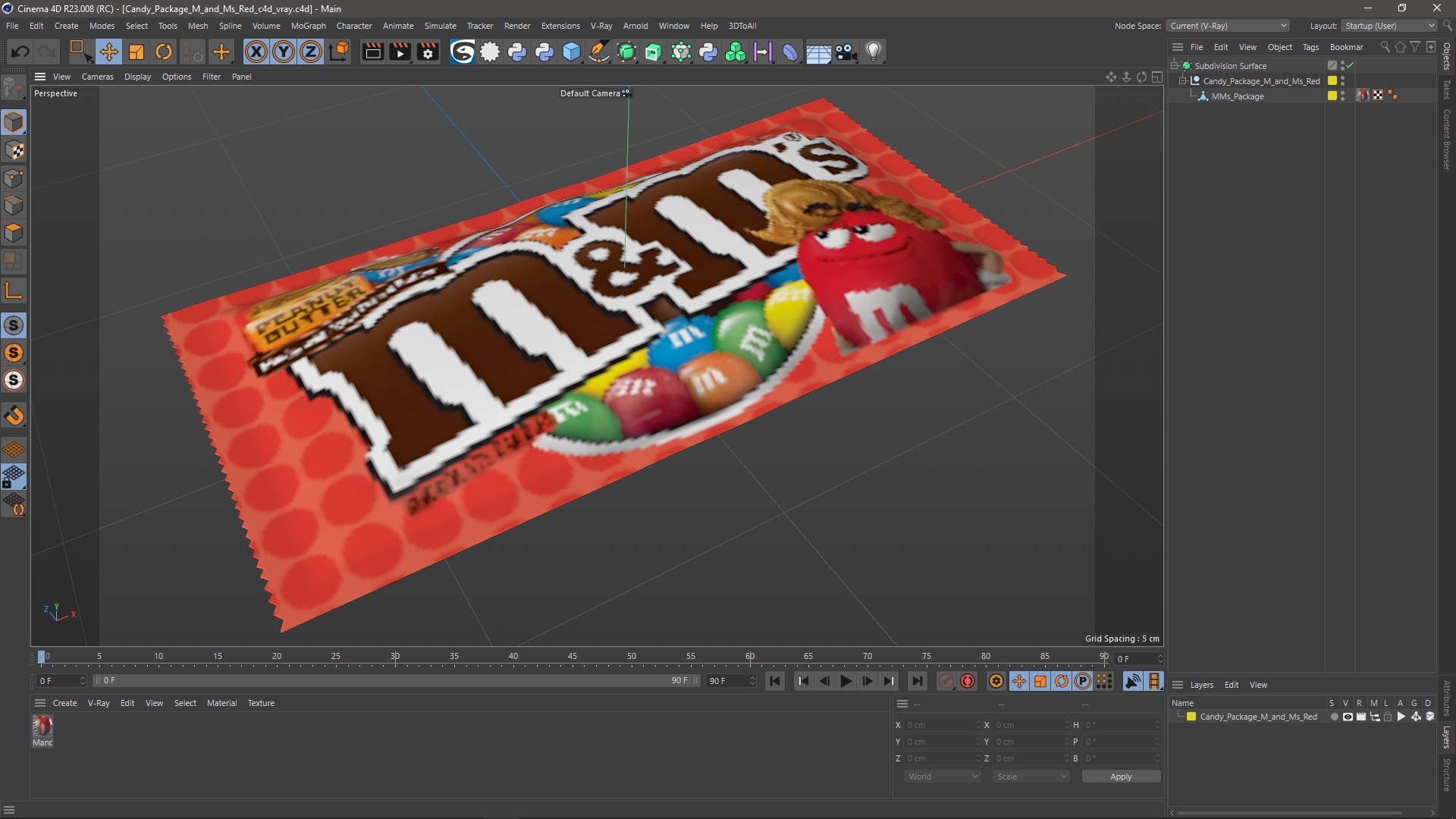Click the Make Editable icon in left sidebar
This screenshot has height=819, width=1456.
14,88
